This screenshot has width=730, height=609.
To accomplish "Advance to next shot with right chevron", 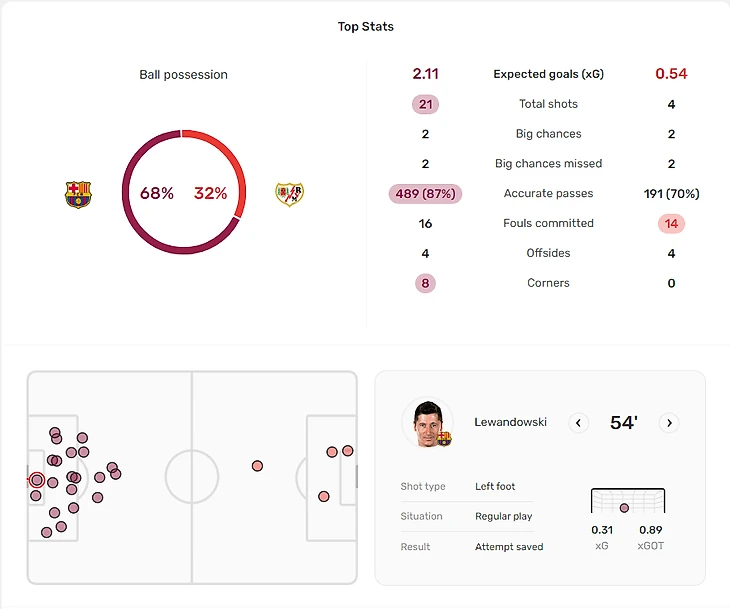I will tap(669, 423).
